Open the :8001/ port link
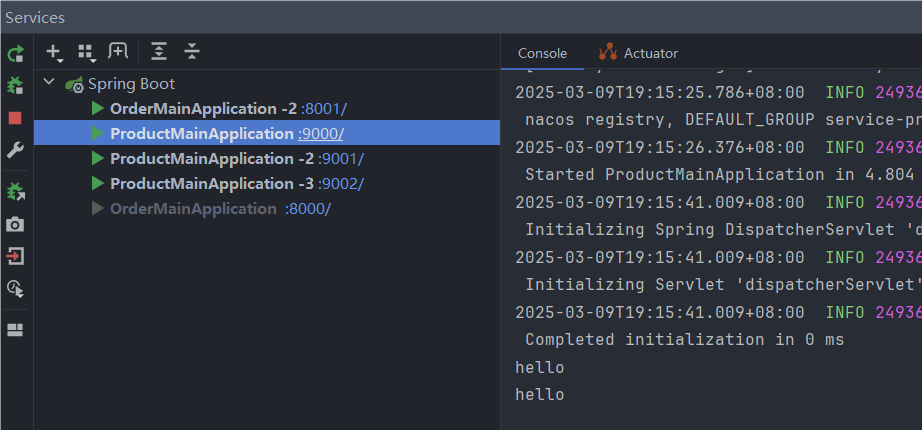The width and height of the screenshot is (922, 431). click(x=324, y=109)
